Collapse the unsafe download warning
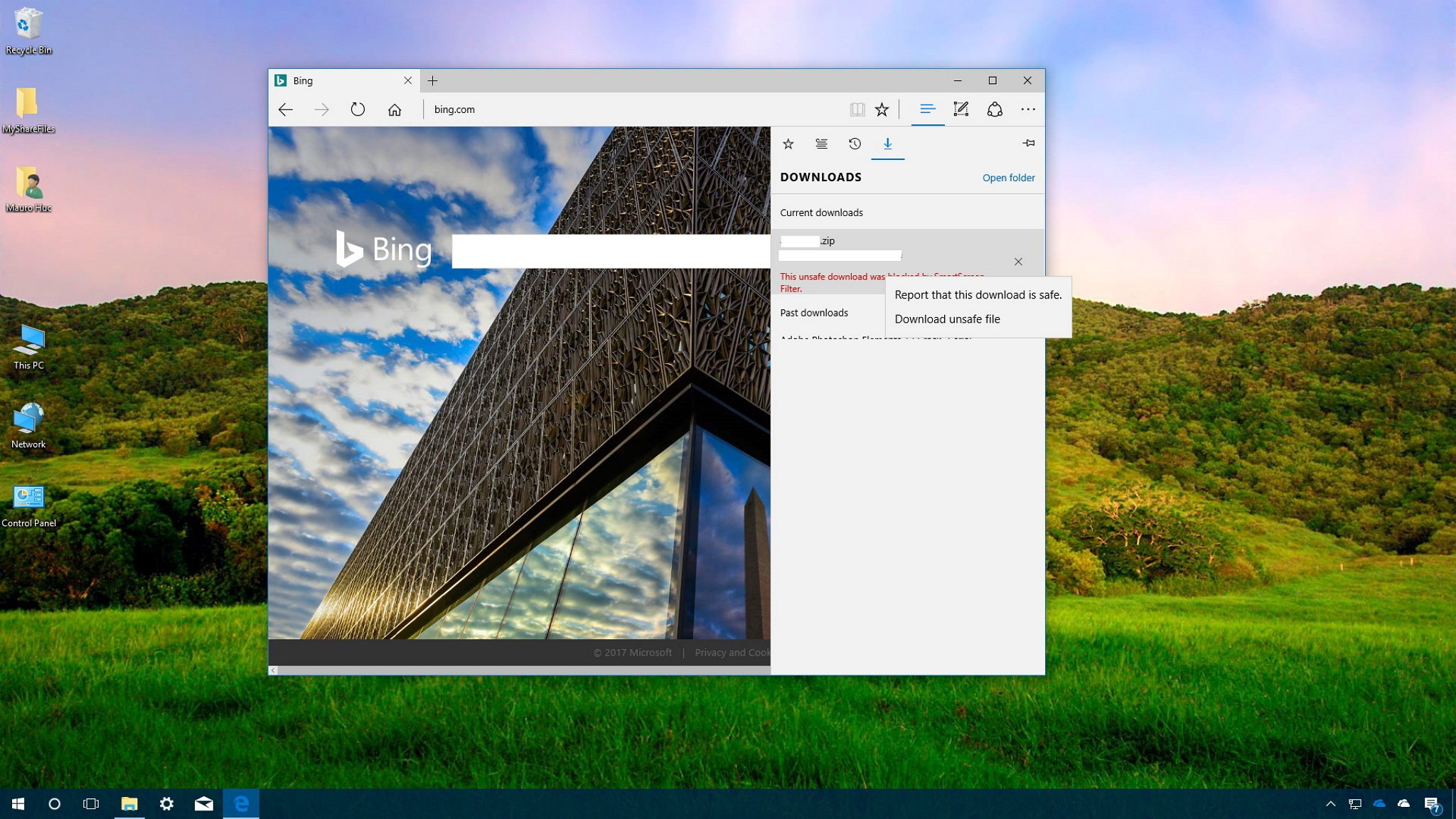The height and width of the screenshot is (819, 1456). [1019, 262]
